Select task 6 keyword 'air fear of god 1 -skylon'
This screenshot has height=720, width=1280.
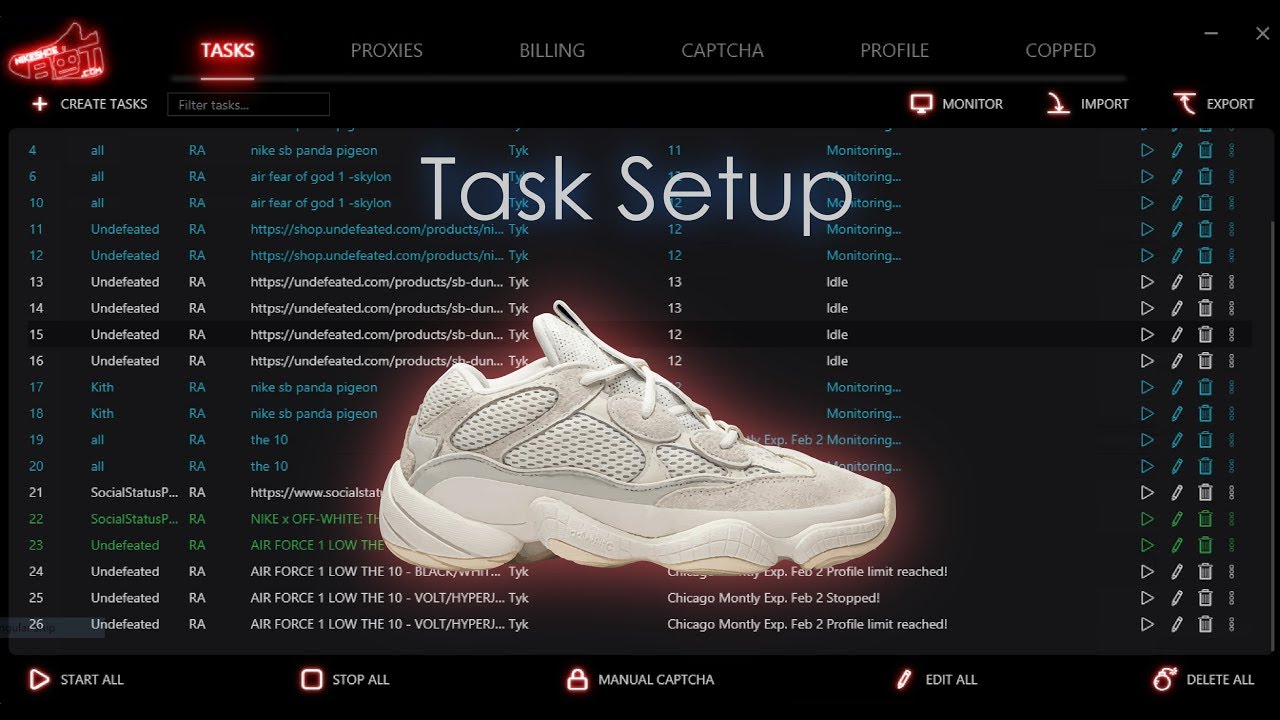click(x=321, y=177)
